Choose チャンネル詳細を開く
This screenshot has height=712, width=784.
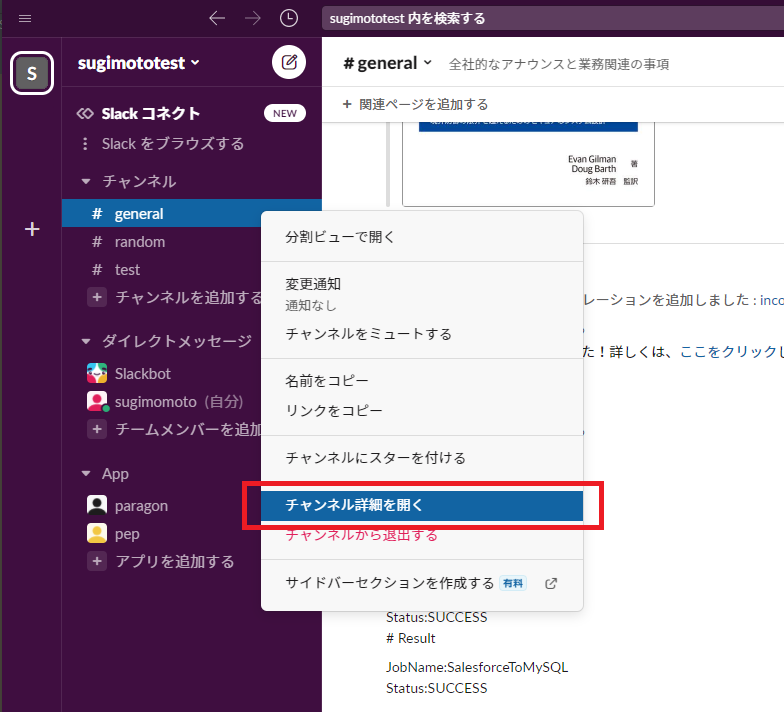(x=422, y=506)
